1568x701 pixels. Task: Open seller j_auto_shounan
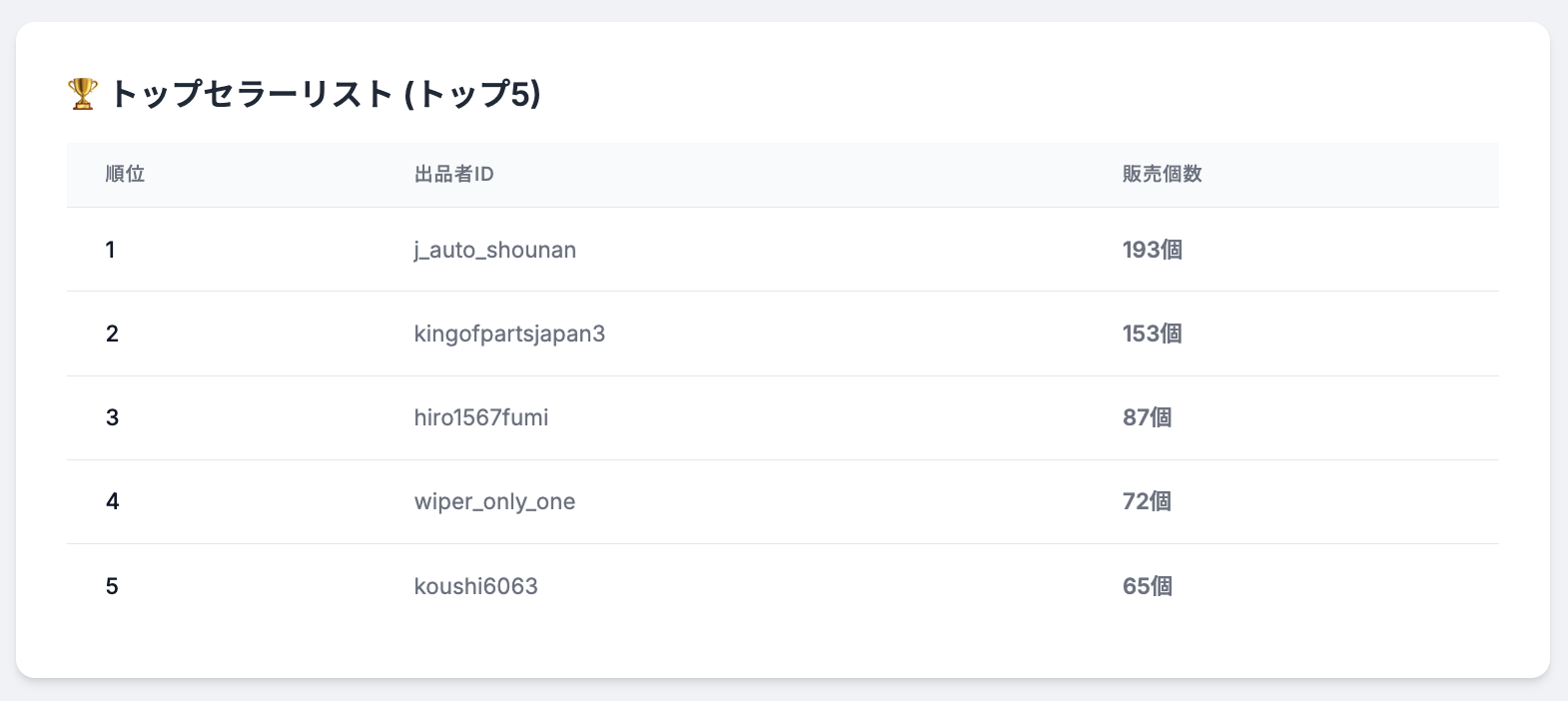(x=494, y=250)
